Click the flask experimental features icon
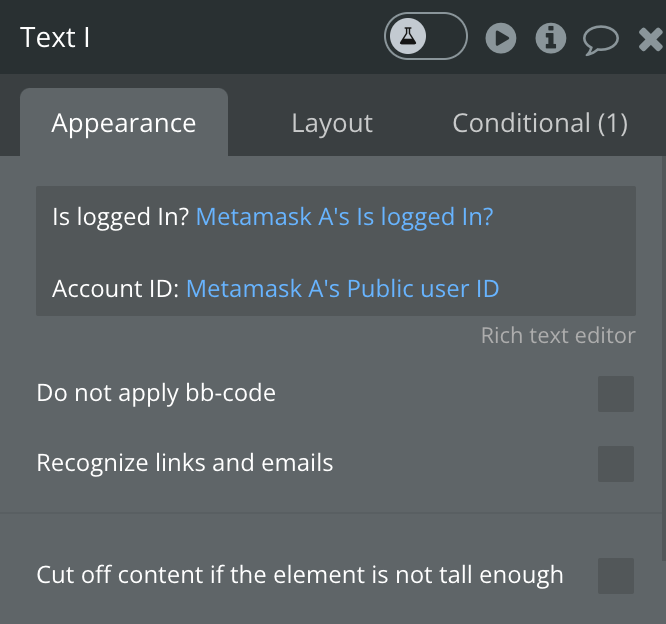This screenshot has width=666, height=624. (x=408, y=37)
